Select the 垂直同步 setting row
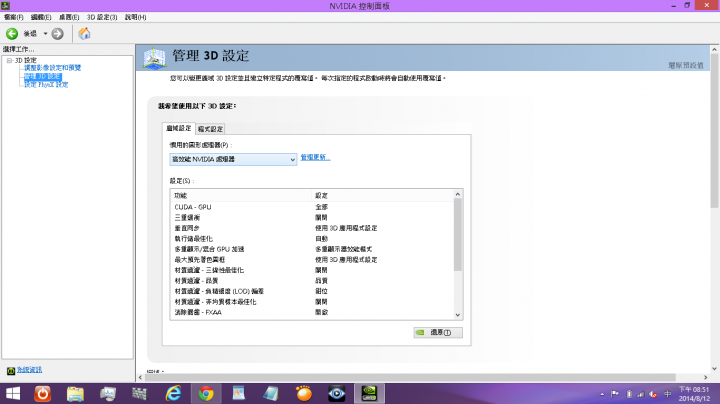 (x=311, y=228)
